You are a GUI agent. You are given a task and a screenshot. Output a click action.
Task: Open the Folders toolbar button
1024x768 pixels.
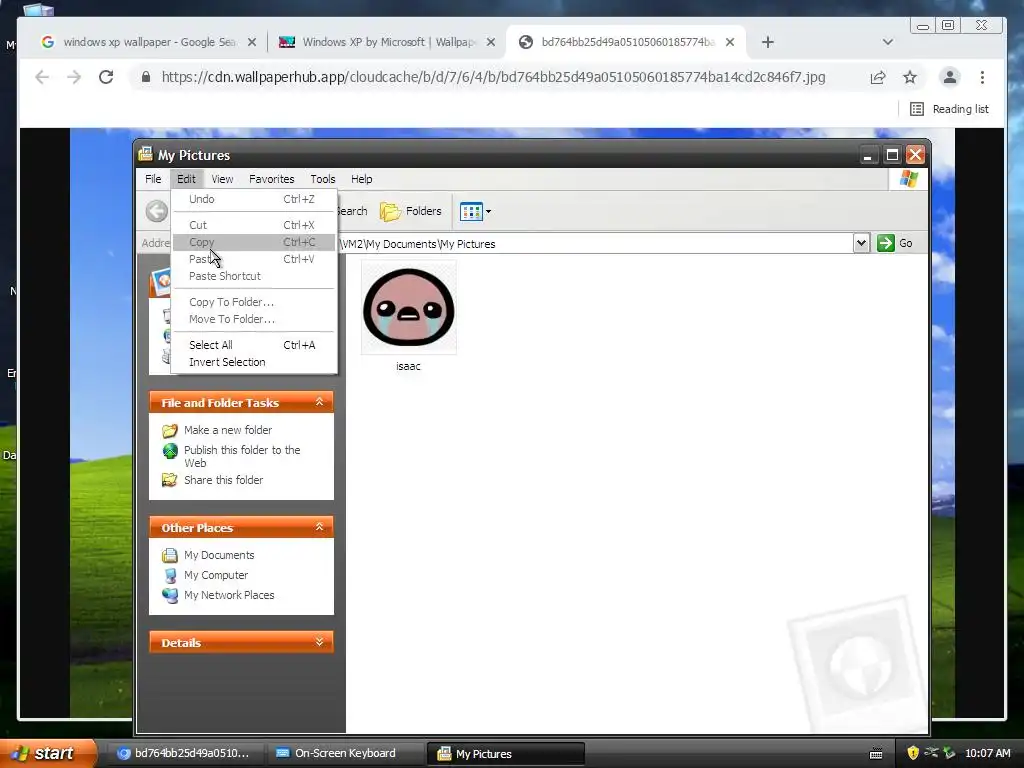[411, 211]
